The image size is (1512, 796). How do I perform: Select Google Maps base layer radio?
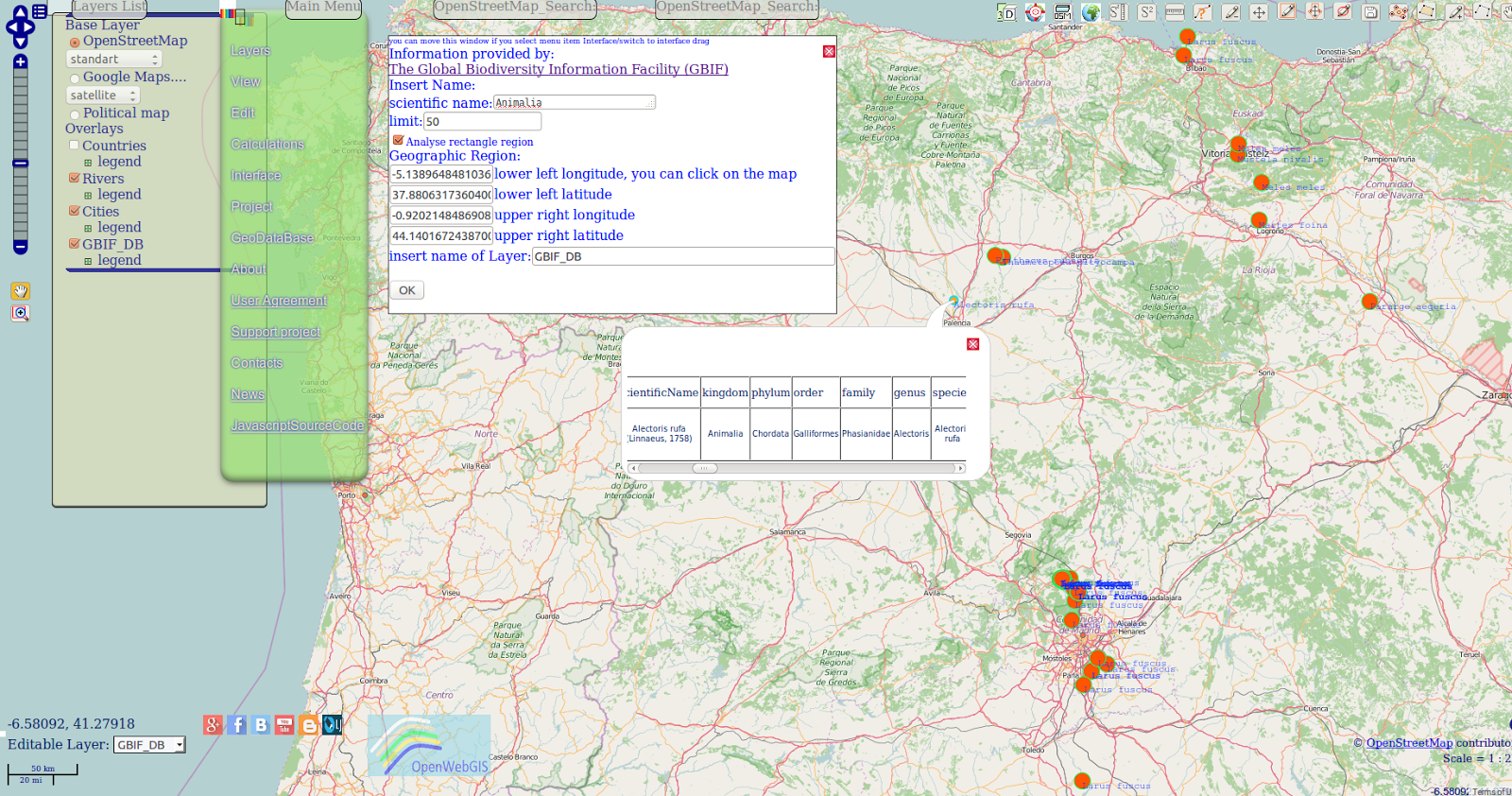point(75,78)
